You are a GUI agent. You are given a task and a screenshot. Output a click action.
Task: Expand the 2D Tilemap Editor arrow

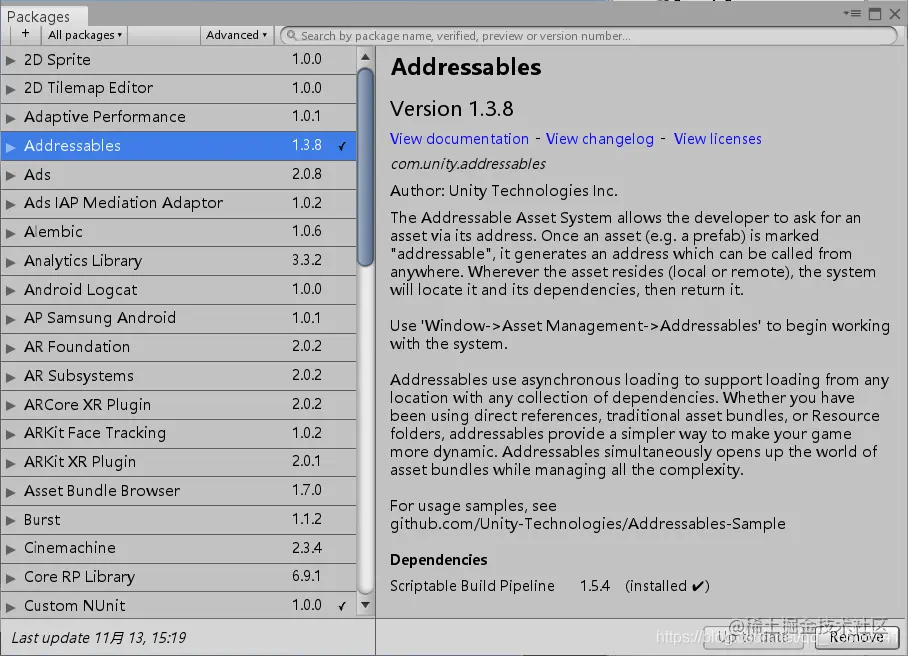pyautogui.click(x=10, y=89)
